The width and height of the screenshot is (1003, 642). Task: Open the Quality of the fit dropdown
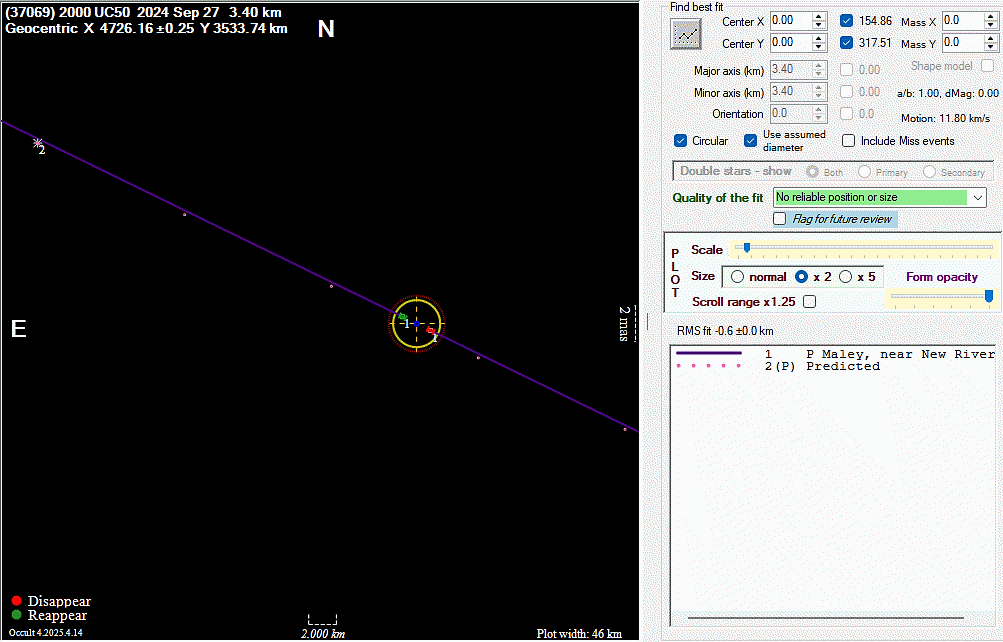977,198
